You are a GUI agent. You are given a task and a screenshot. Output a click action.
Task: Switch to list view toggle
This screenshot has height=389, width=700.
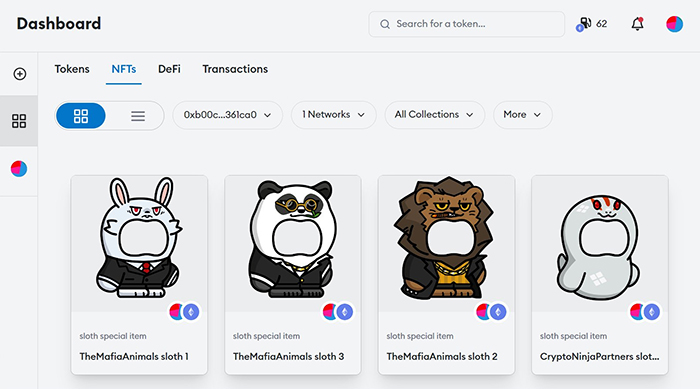pos(138,116)
